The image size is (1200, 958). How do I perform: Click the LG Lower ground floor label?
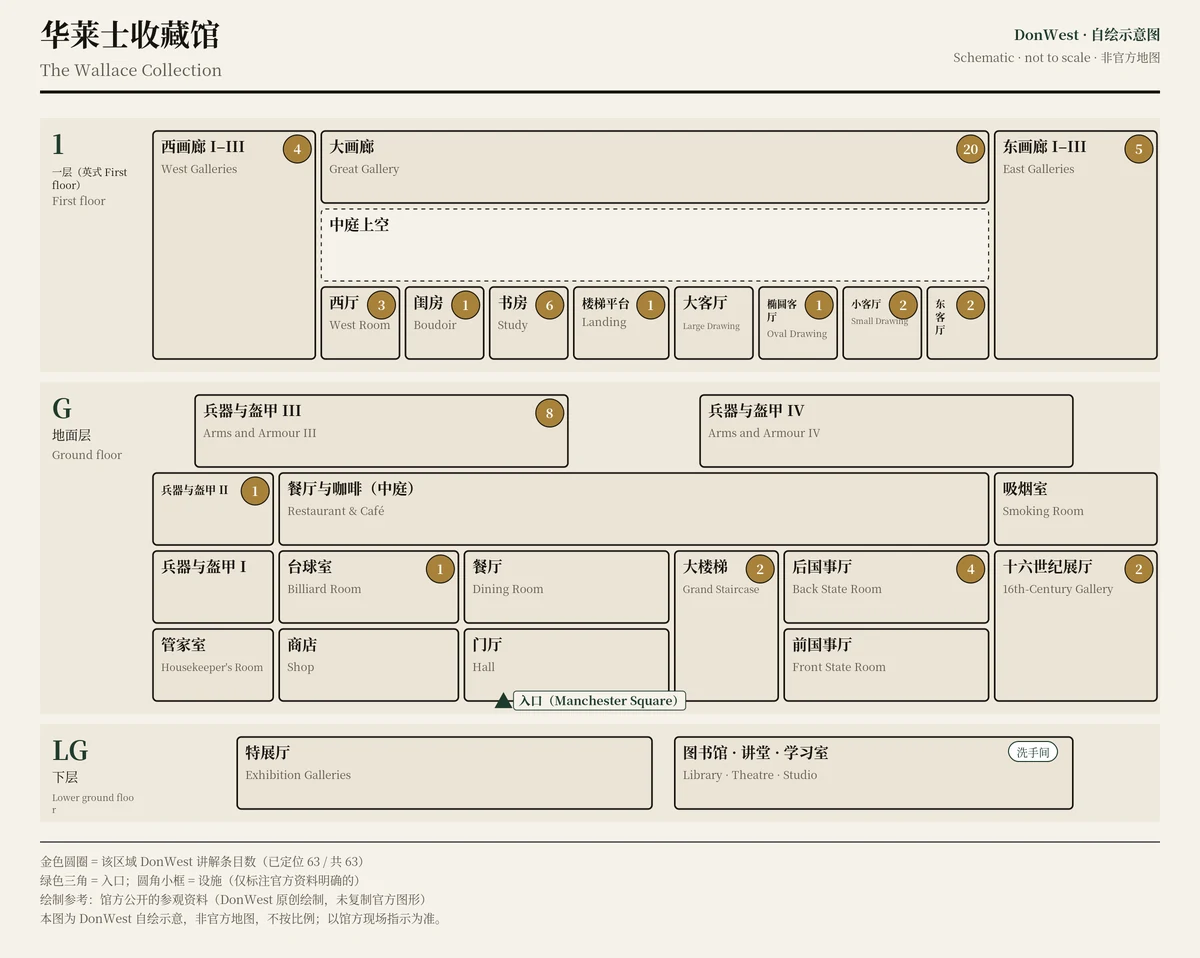pos(93,775)
